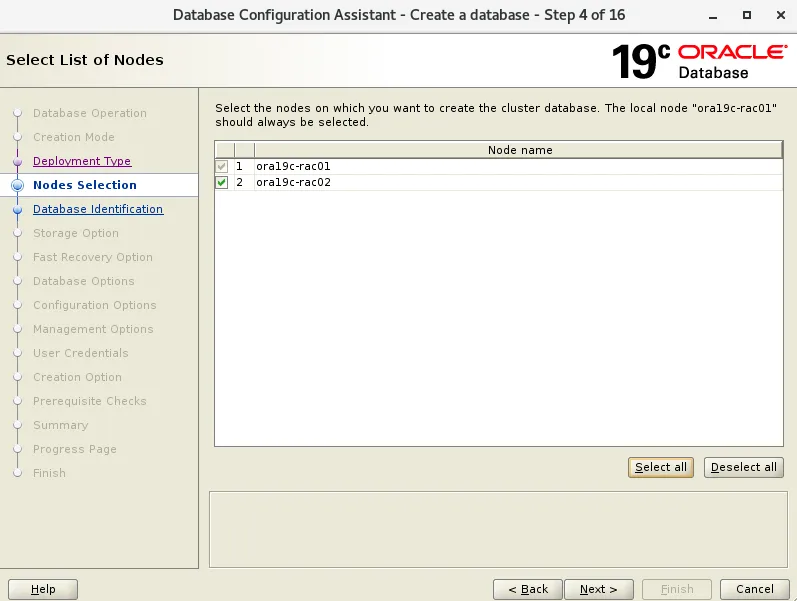
Task: Click the Deployment Type step bullet icon
Action: click(x=17, y=162)
